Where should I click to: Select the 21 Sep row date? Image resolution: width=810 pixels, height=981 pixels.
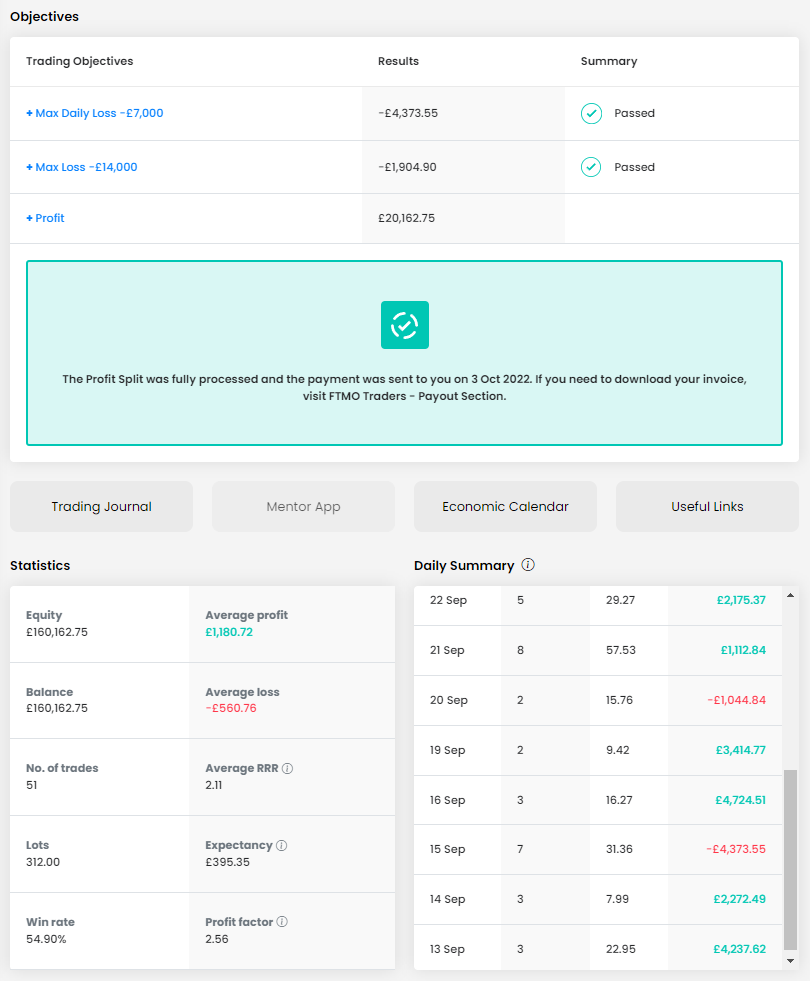pyautogui.click(x=447, y=650)
